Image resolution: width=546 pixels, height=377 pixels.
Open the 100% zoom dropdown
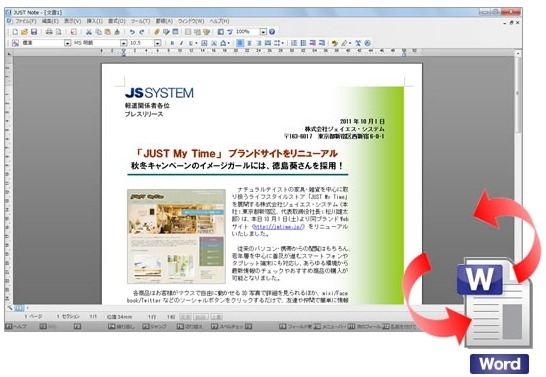263,32
